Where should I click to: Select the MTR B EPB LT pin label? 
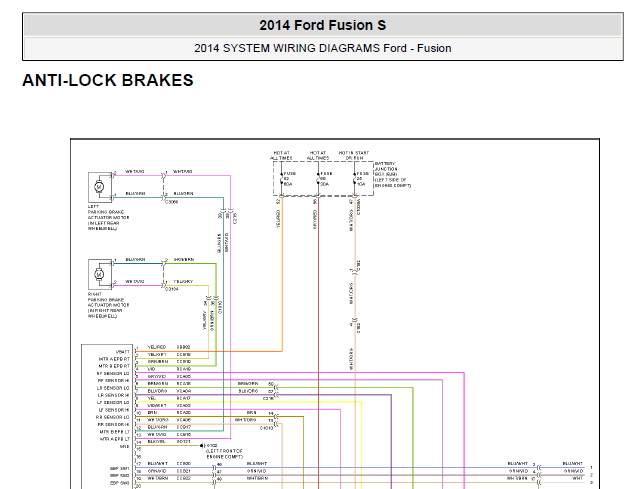[x=115, y=432]
